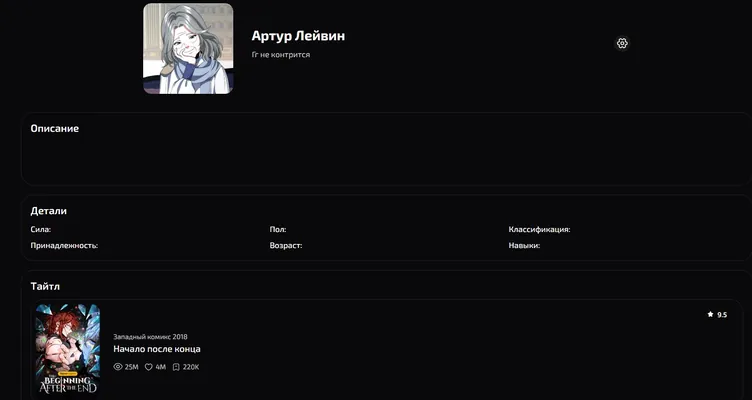Screen dimensions: 752x400
Task: Open the Артур Лейвин avatar image
Action: click(188, 48)
